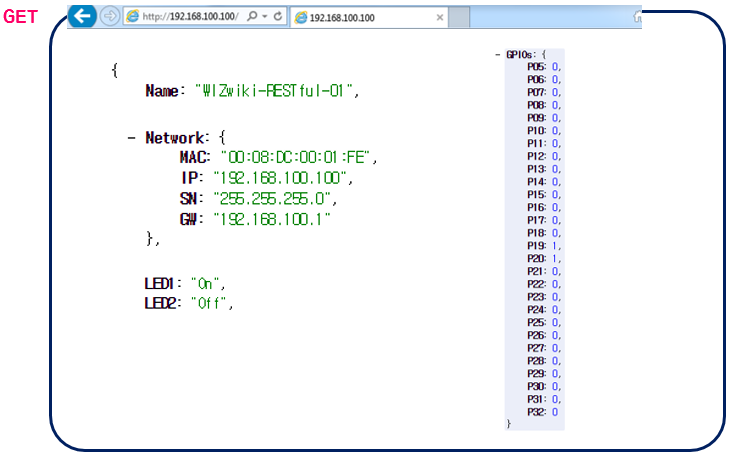
Task: Collapse the GPIOs JSON object
Action: point(498,55)
